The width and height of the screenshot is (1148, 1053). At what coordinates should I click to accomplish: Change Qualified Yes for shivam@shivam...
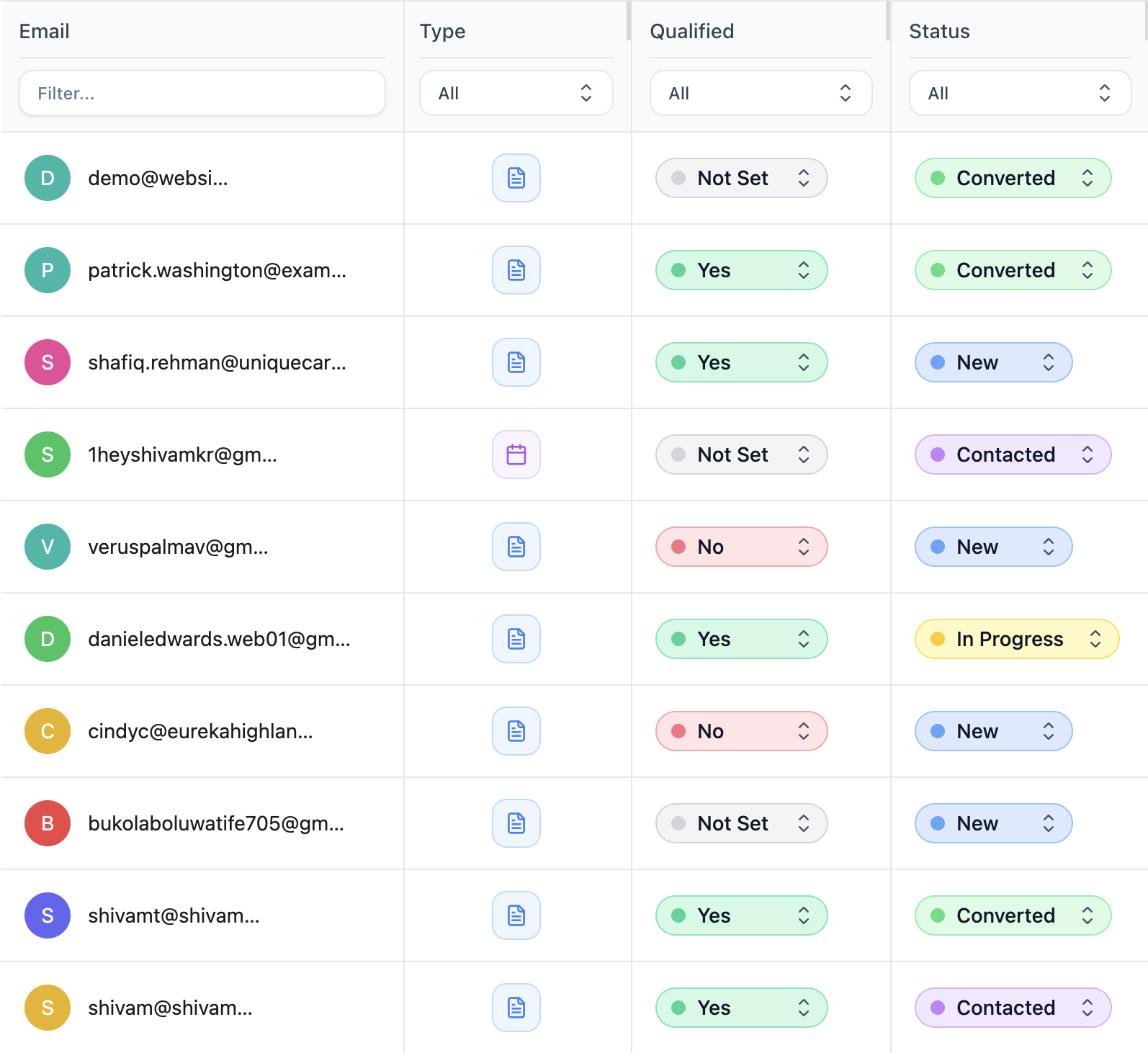[x=742, y=1008]
